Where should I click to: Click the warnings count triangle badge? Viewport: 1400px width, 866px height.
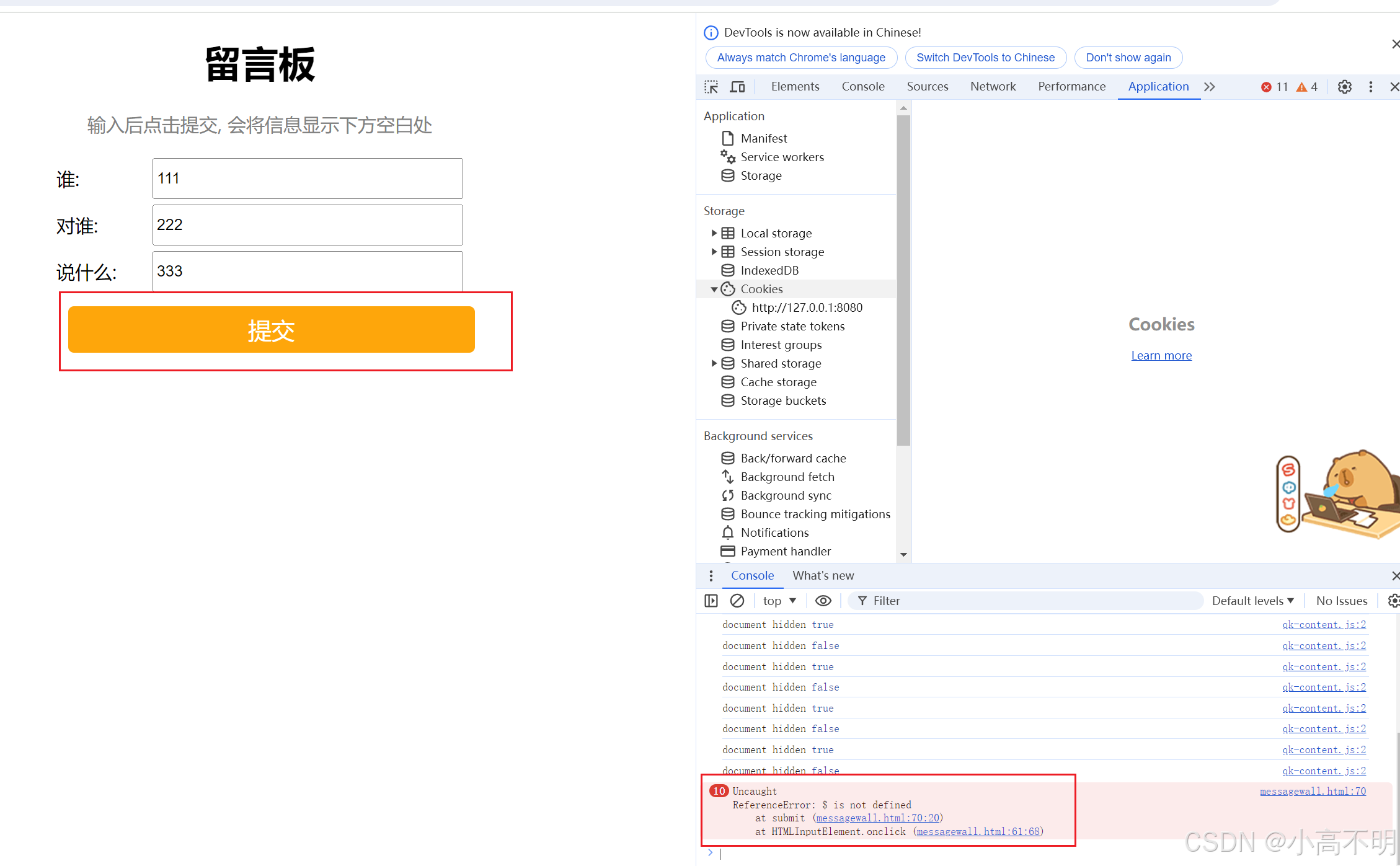tap(1307, 87)
